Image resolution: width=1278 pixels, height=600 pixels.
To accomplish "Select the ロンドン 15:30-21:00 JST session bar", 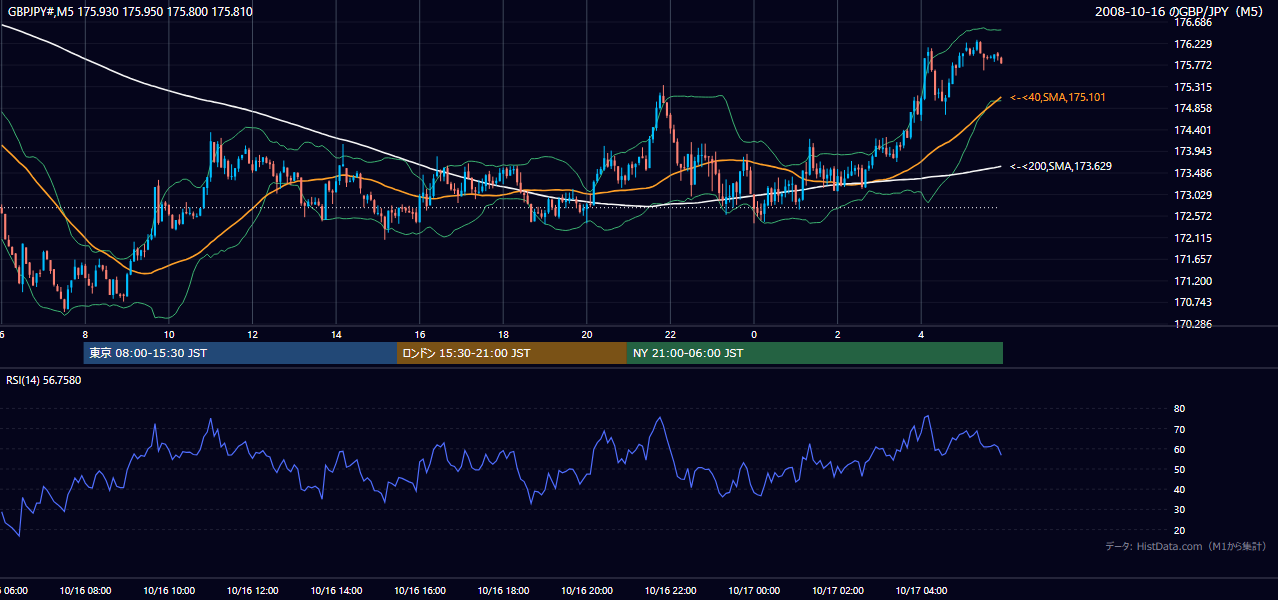I will point(512,353).
